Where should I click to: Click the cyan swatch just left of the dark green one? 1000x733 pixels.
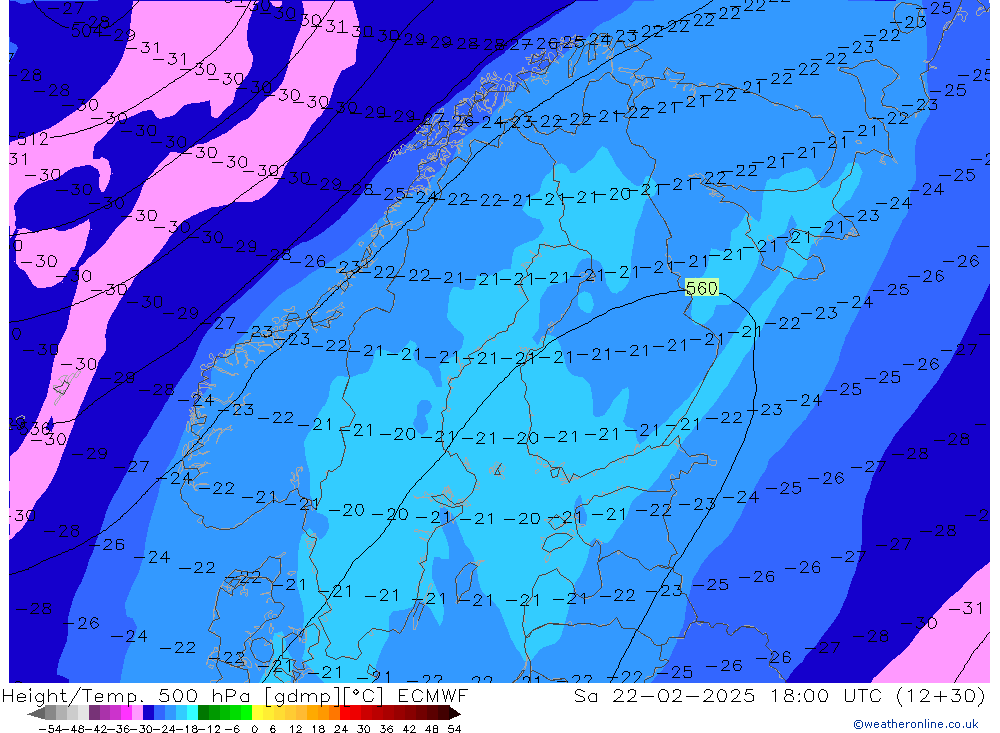coord(193,713)
